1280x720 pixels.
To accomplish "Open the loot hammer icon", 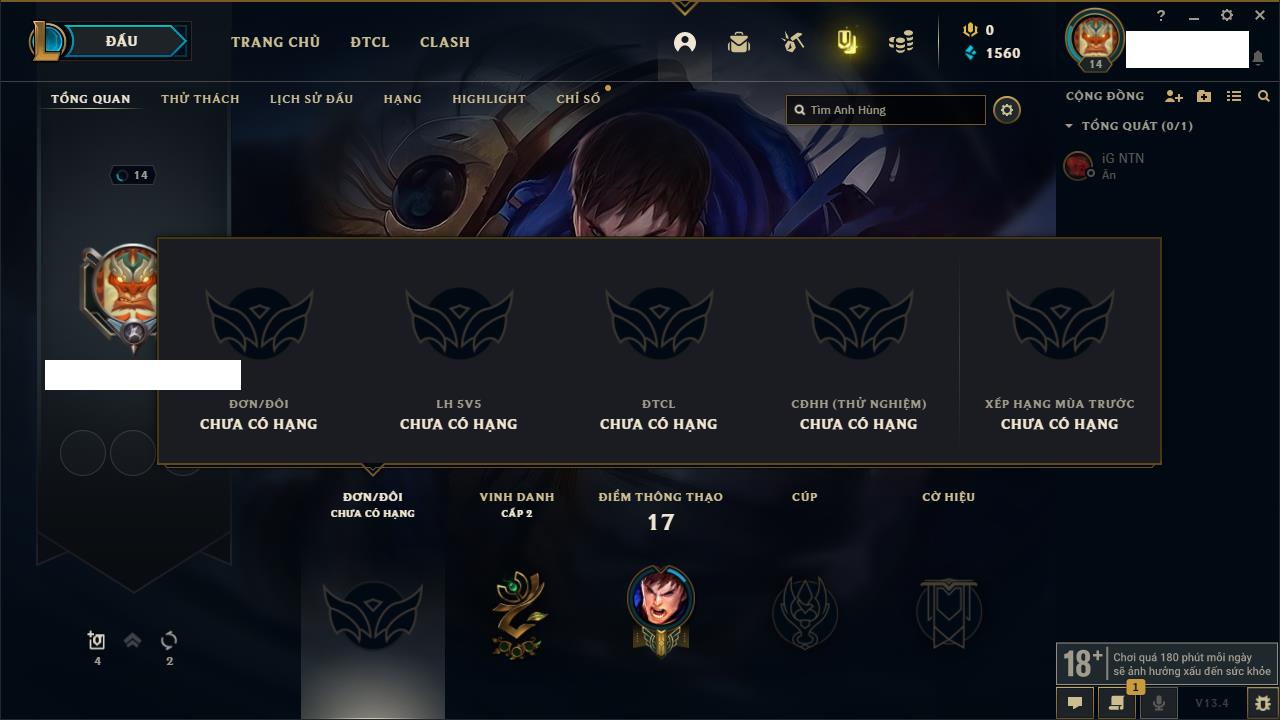I will coord(793,42).
